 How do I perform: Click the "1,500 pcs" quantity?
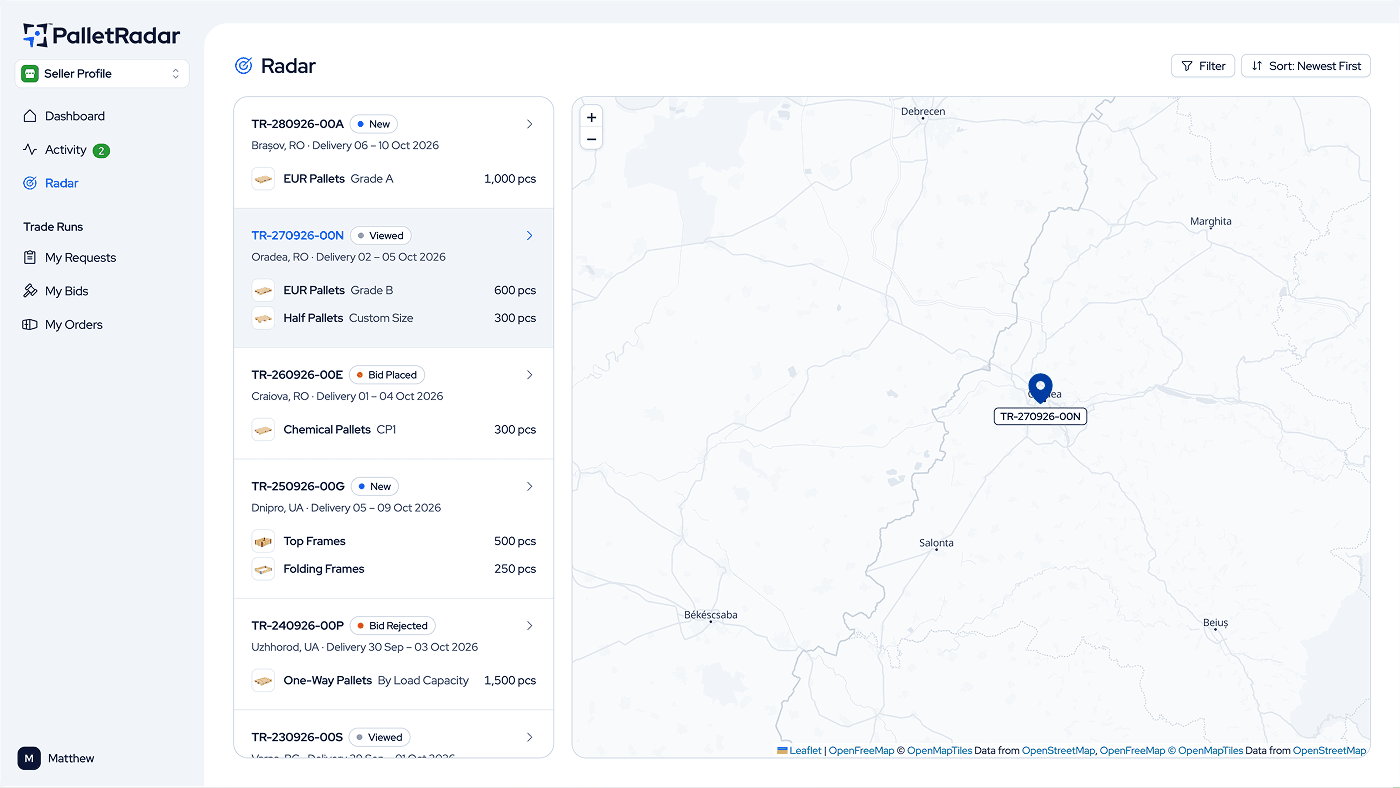click(x=510, y=681)
